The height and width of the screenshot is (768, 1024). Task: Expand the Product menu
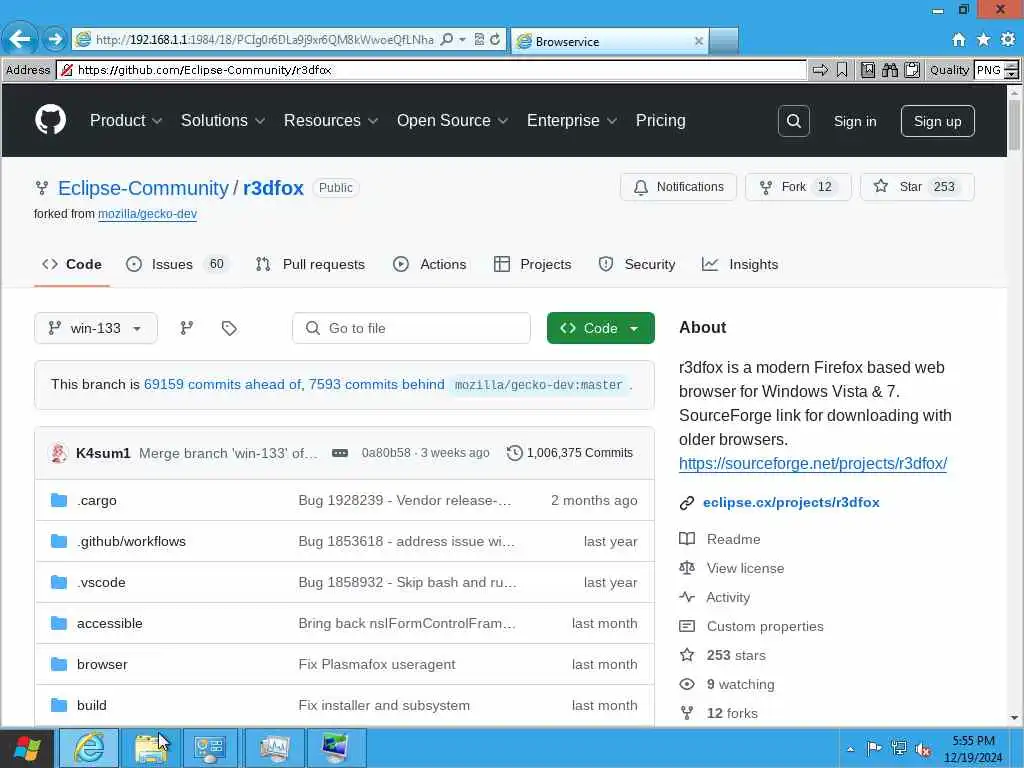tap(125, 120)
